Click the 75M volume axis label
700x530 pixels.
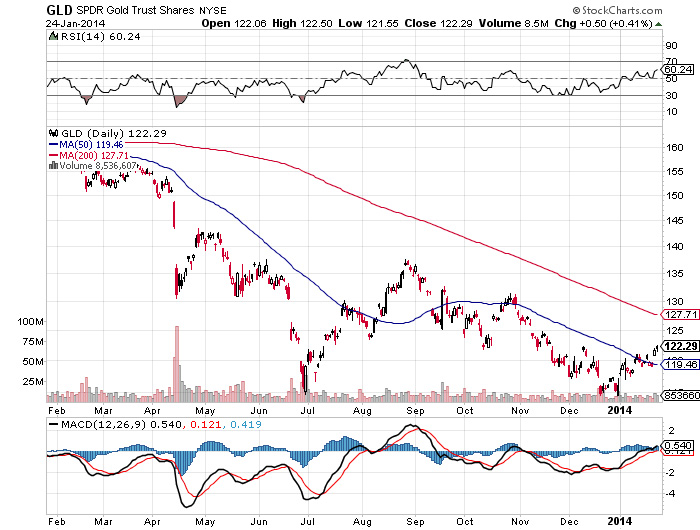33,342
